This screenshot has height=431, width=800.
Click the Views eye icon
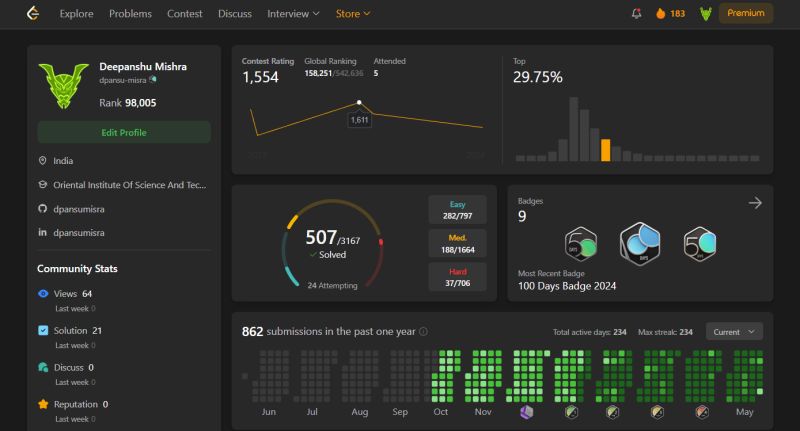click(x=43, y=293)
